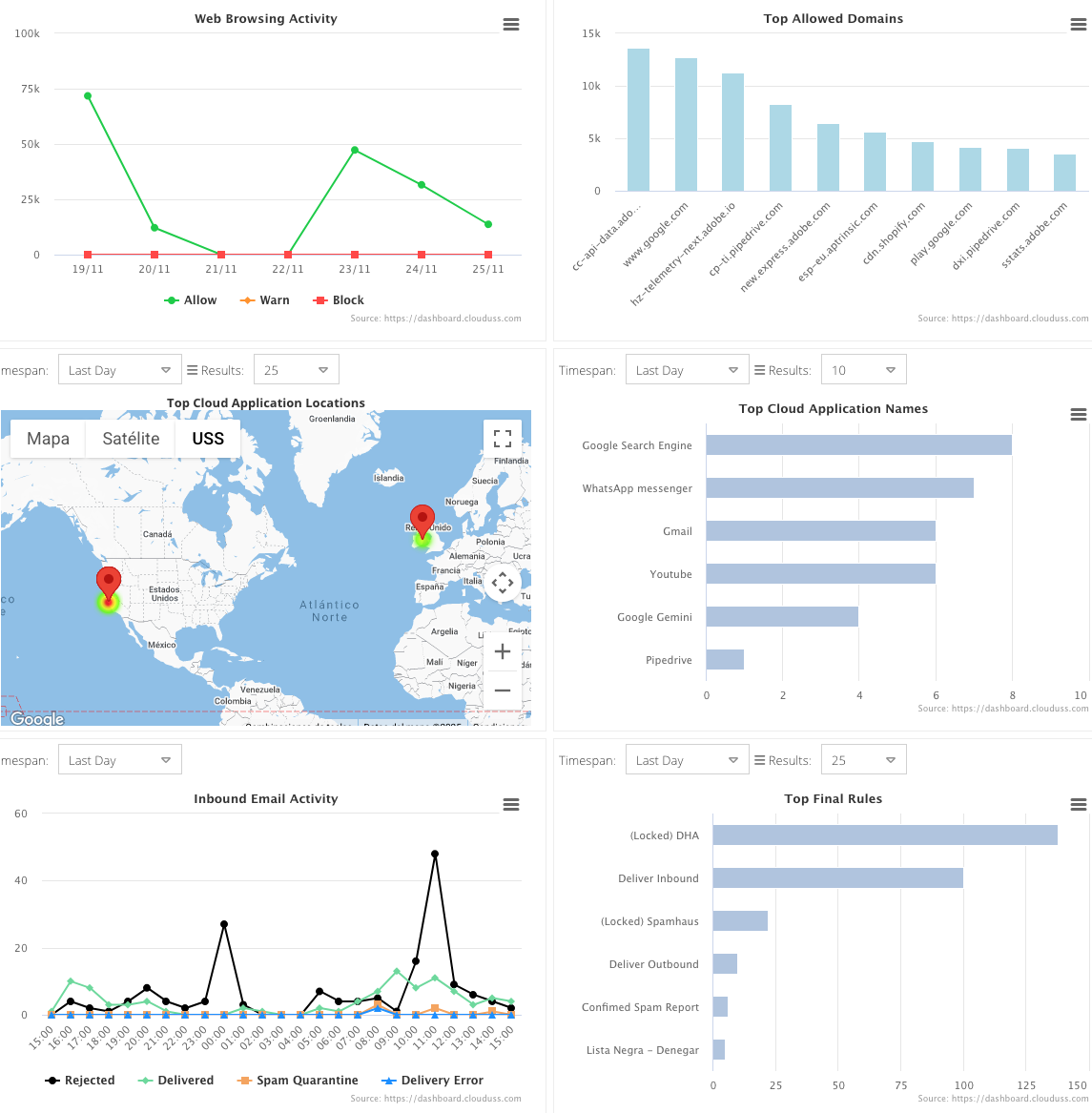Toggle Spam Quarantine series visibility

298,1081
